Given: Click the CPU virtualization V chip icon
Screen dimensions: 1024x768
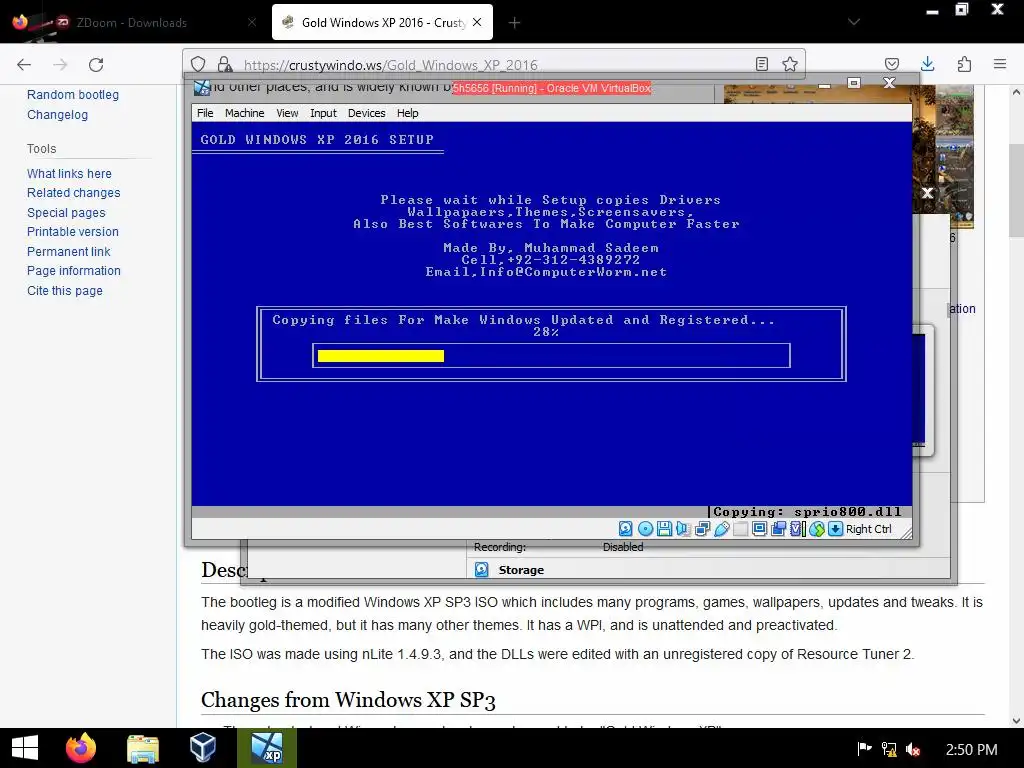Looking at the screenshot, I should coord(797,529).
